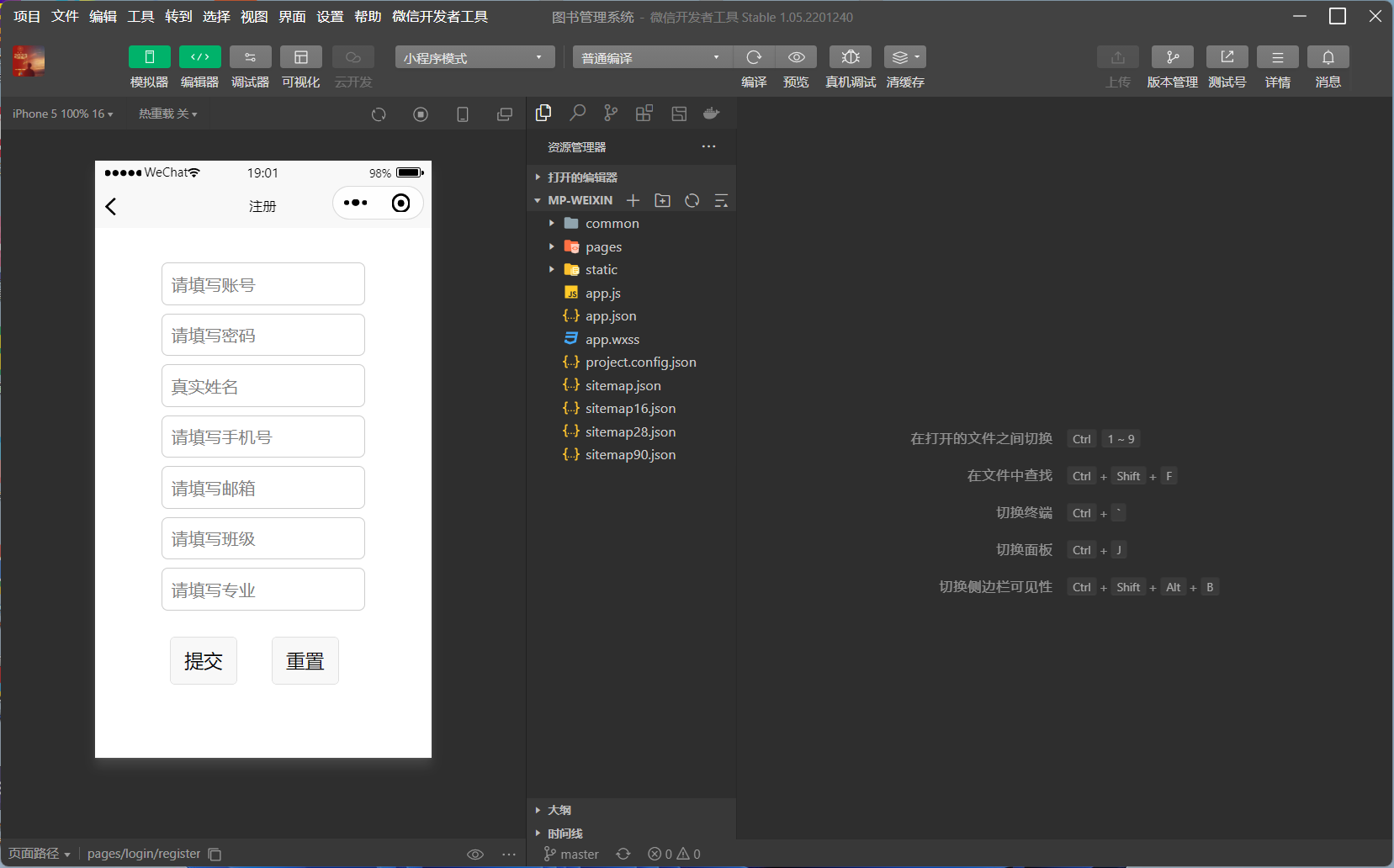Open the 微信开发者工具 menu
Screen dimensions: 1394x868
440,16
